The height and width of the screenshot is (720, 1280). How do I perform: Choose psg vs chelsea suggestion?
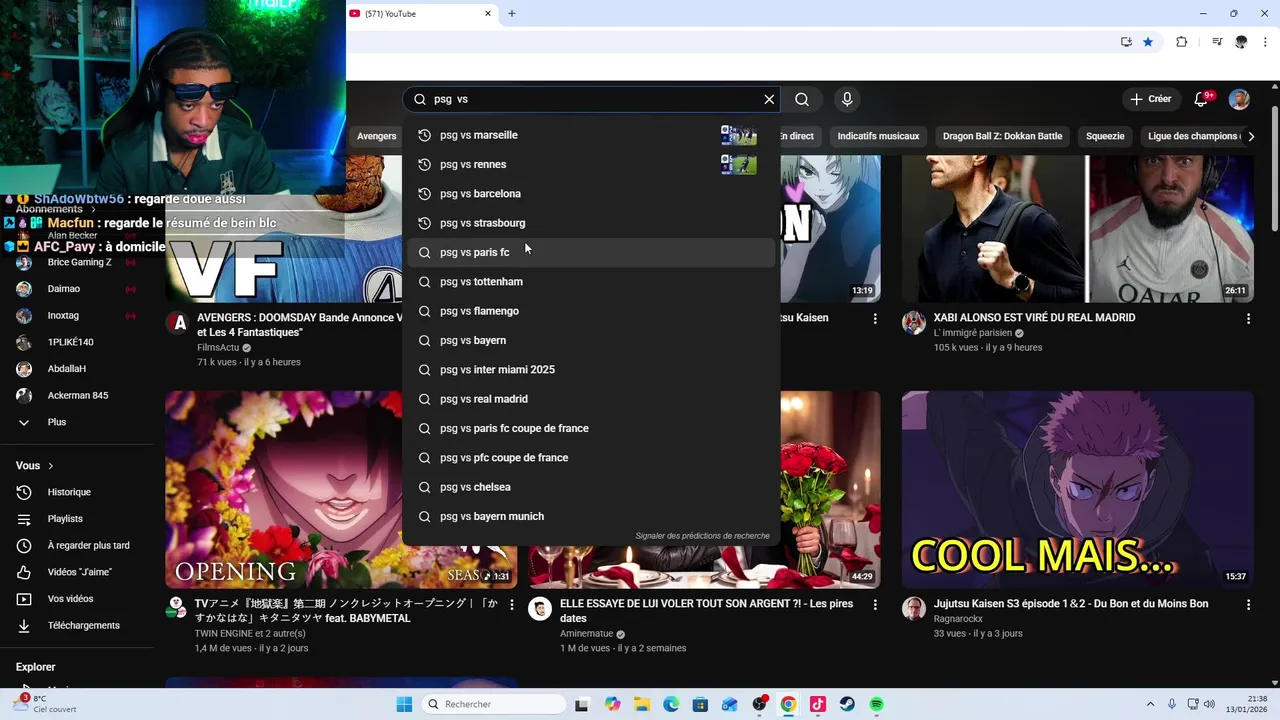click(x=590, y=487)
